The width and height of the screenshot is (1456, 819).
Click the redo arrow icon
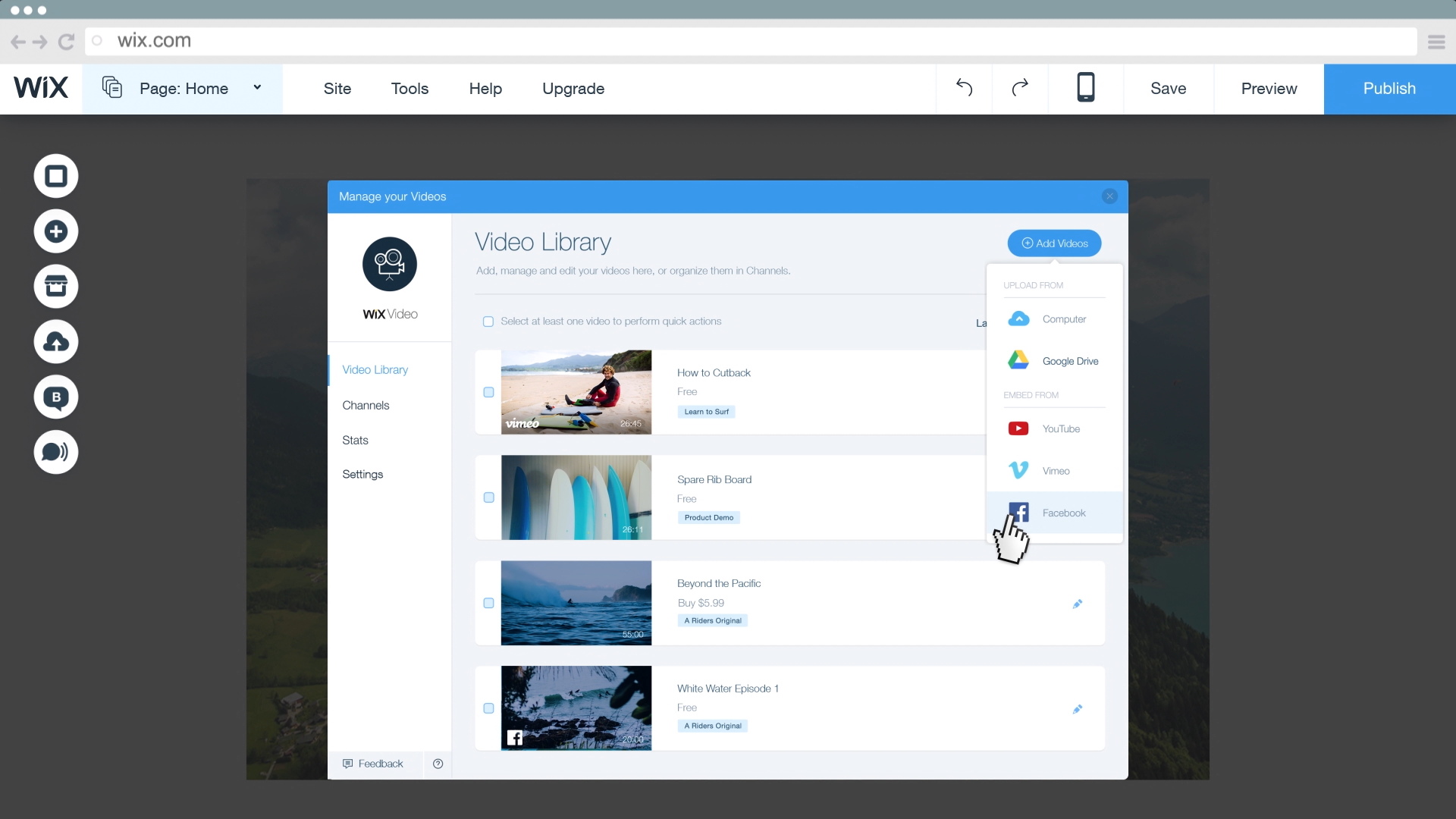(x=1020, y=88)
